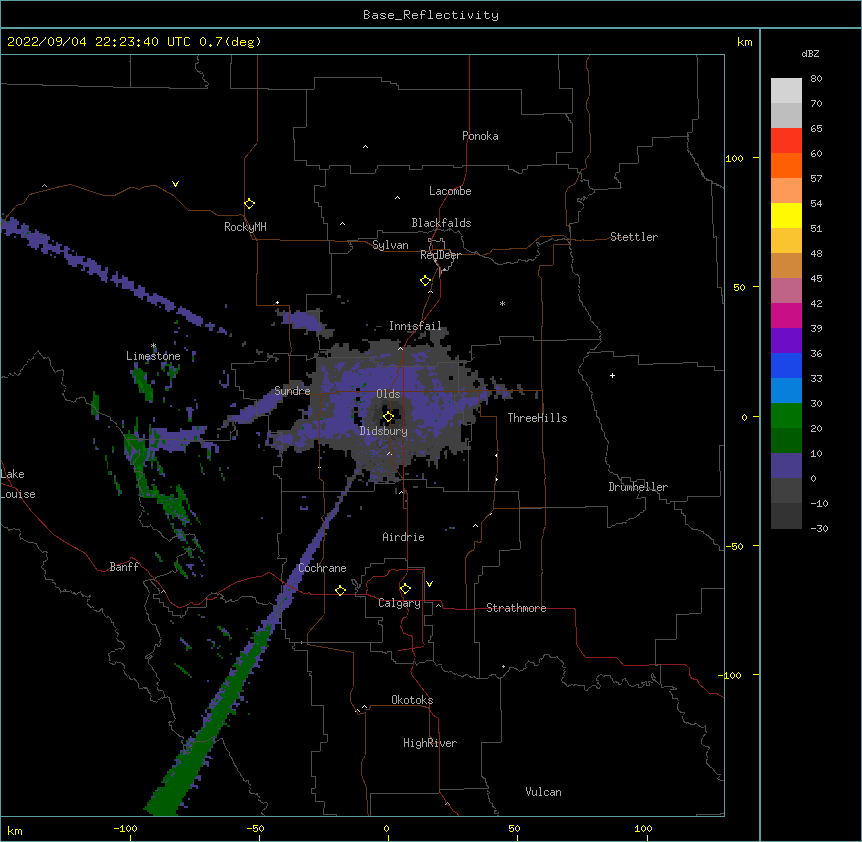Pick the slate purple 0–10 dBZ swatch
This screenshot has height=842, width=862.
point(786,466)
